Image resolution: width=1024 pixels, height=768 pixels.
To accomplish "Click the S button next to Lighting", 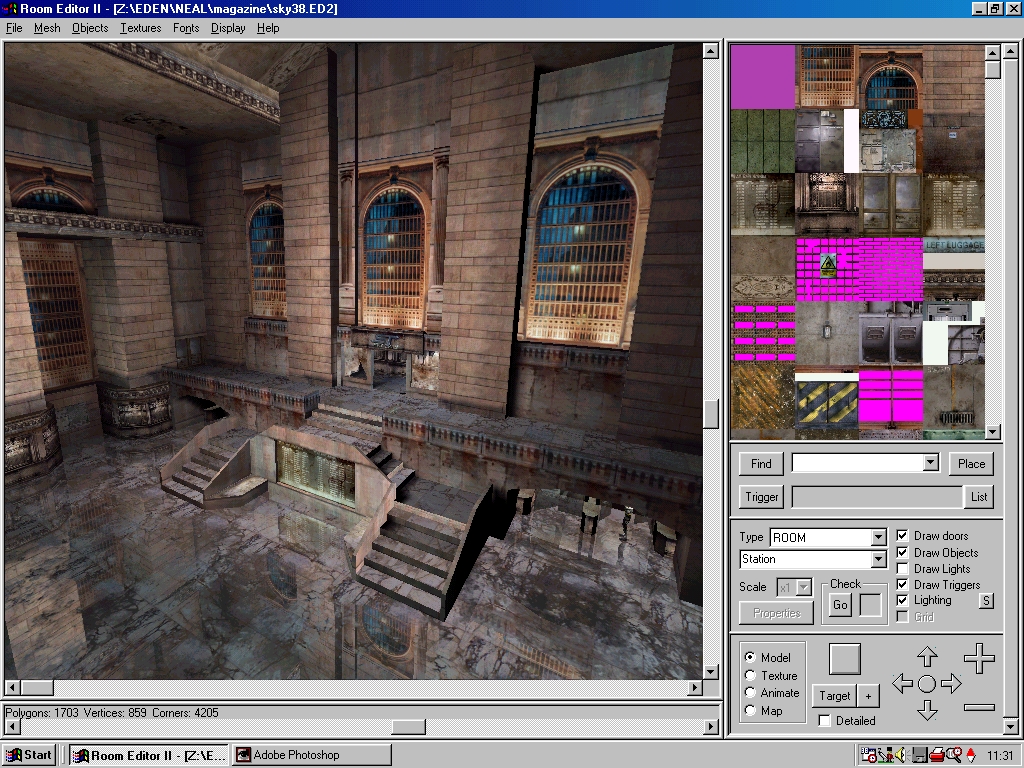I will tap(986, 601).
